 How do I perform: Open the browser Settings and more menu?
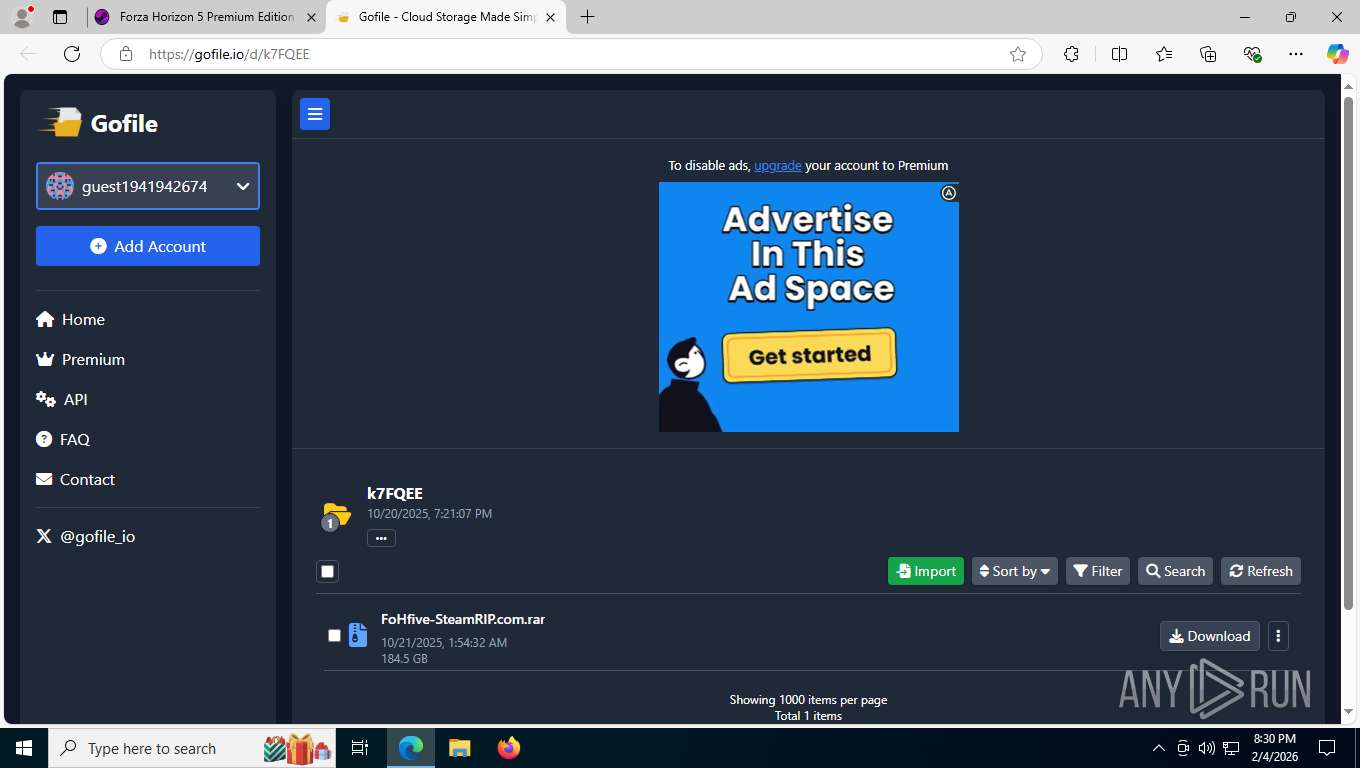(x=1296, y=54)
